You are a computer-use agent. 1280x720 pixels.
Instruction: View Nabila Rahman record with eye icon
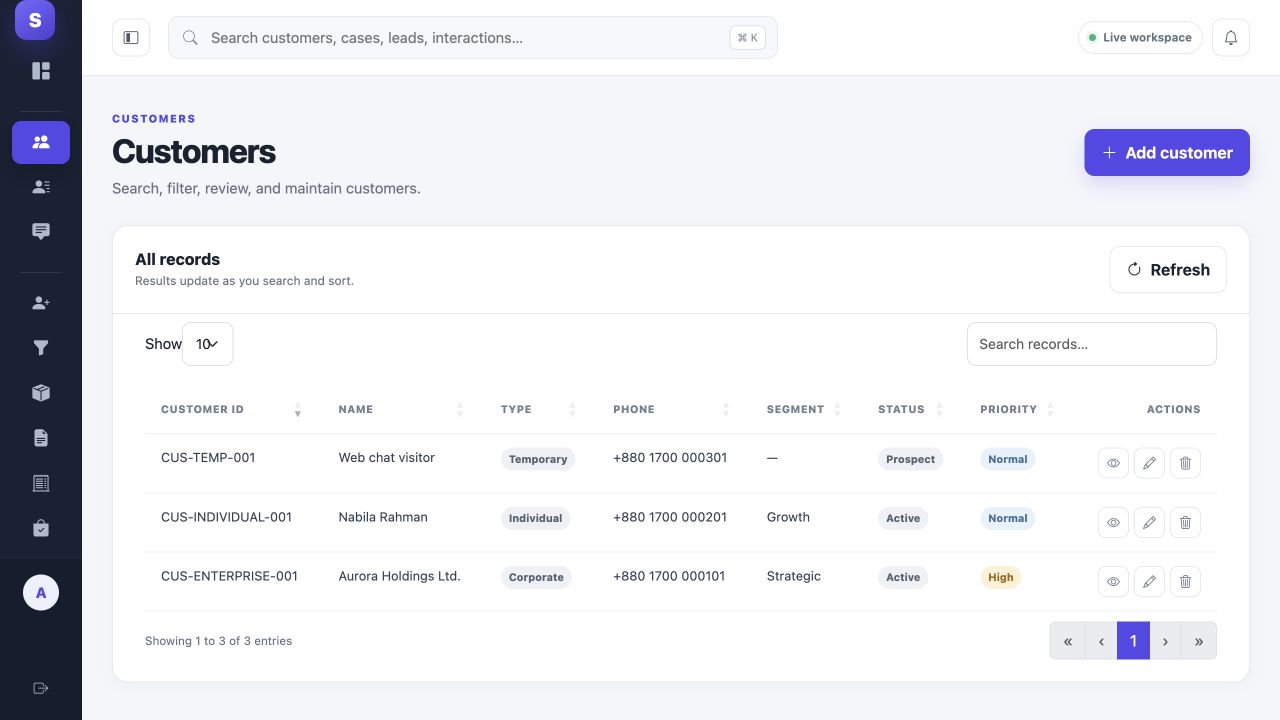pyautogui.click(x=1113, y=522)
